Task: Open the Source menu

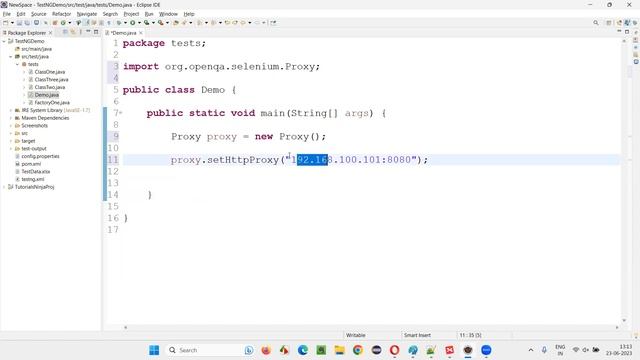Action: (x=39, y=14)
